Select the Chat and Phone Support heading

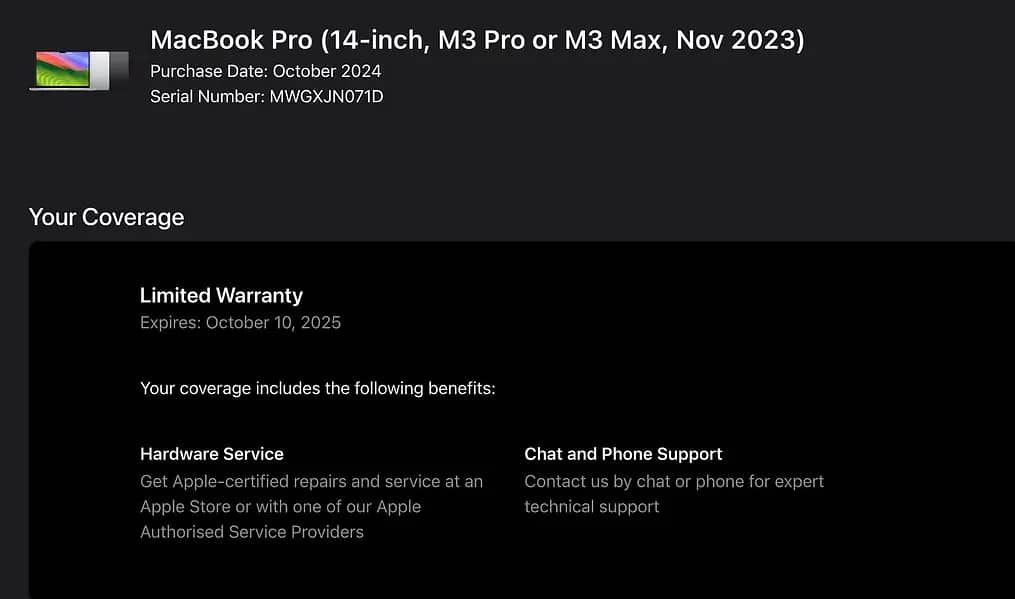pyautogui.click(x=623, y=454)
